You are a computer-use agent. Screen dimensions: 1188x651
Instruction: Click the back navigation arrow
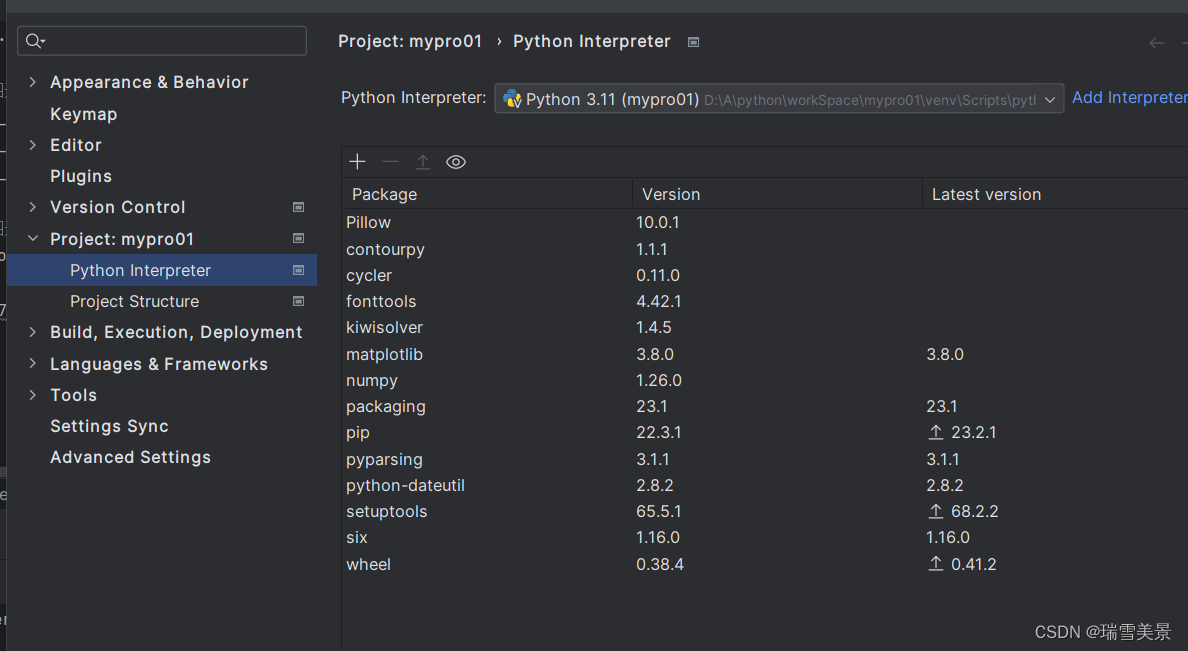pyautogui.click(x=1156, y=43)
